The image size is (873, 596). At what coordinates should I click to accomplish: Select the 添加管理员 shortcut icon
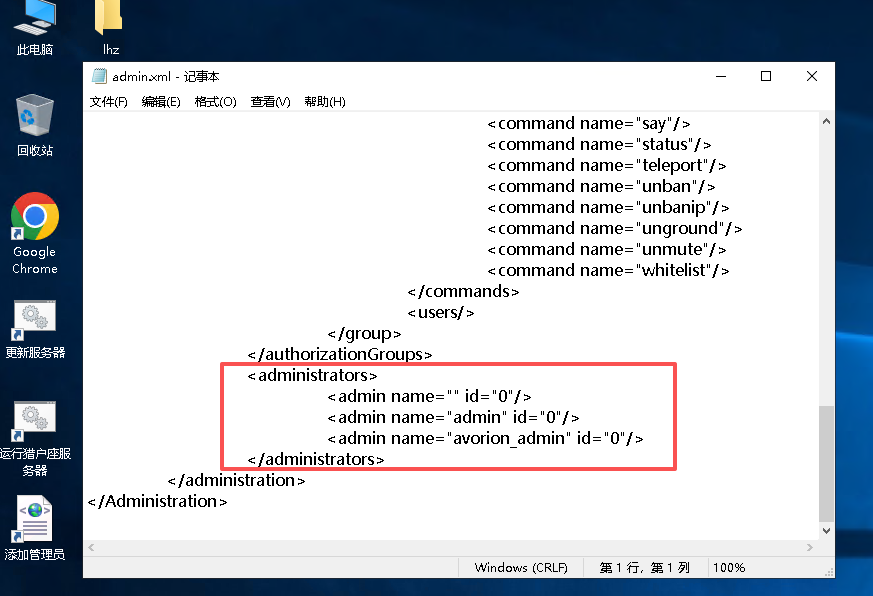(x=35, y=527)
